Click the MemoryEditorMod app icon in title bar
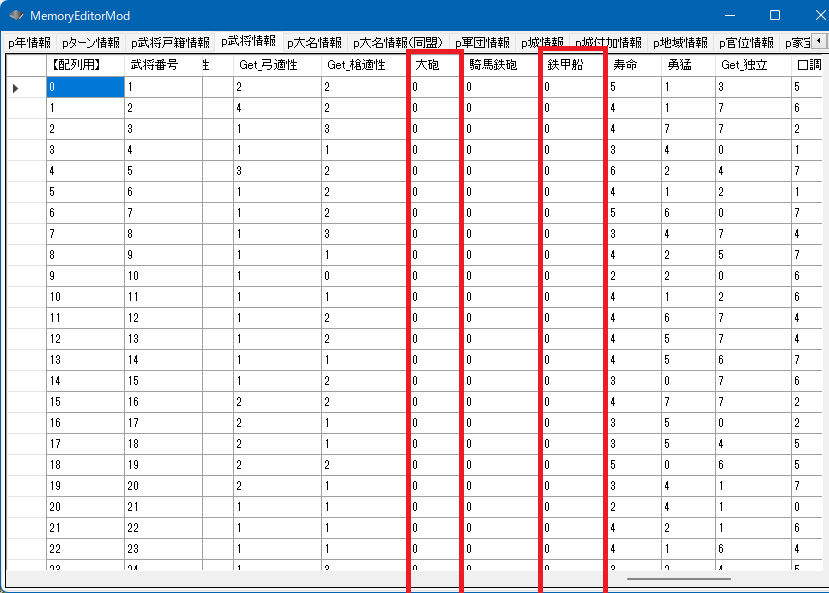This screenshot has height=593, width=829. click(x=16, y=16)
